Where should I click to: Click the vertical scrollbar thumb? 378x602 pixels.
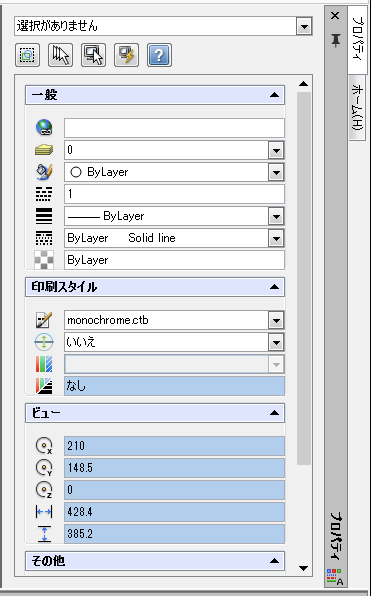pyautogui.click(x=304, y=278)
